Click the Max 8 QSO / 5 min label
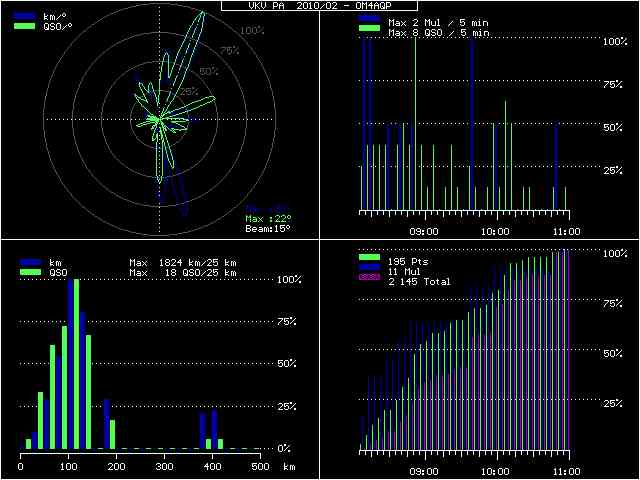Screen dimensions: 640x480 pos(438,33)
